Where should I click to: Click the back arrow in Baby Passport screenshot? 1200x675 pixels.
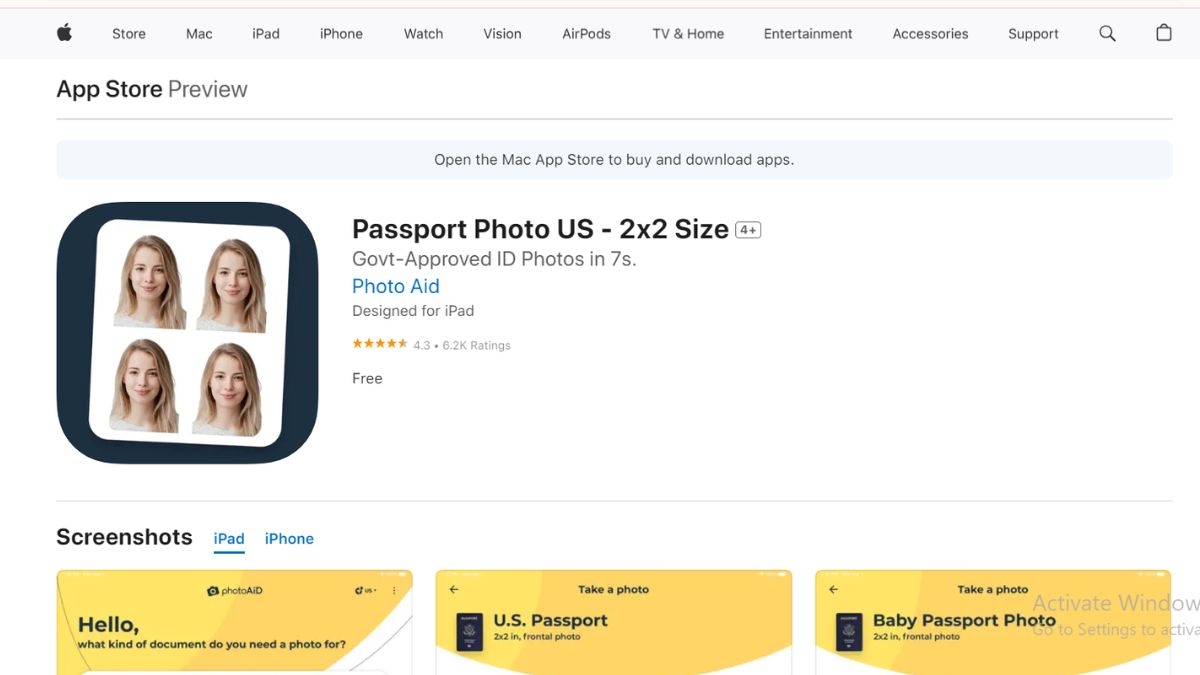tap(833, 590)
